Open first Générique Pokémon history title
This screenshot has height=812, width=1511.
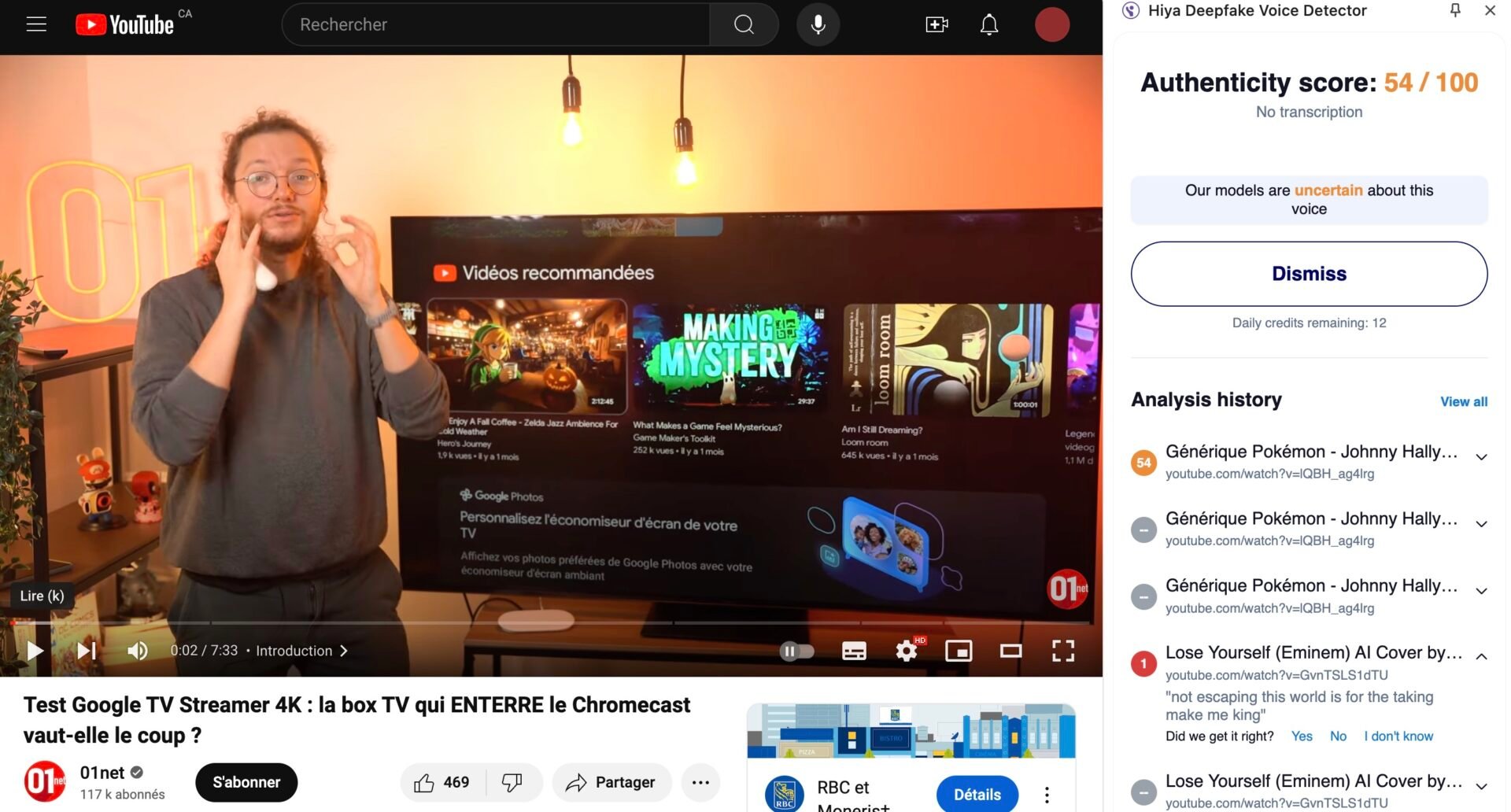coord(1311,452)
